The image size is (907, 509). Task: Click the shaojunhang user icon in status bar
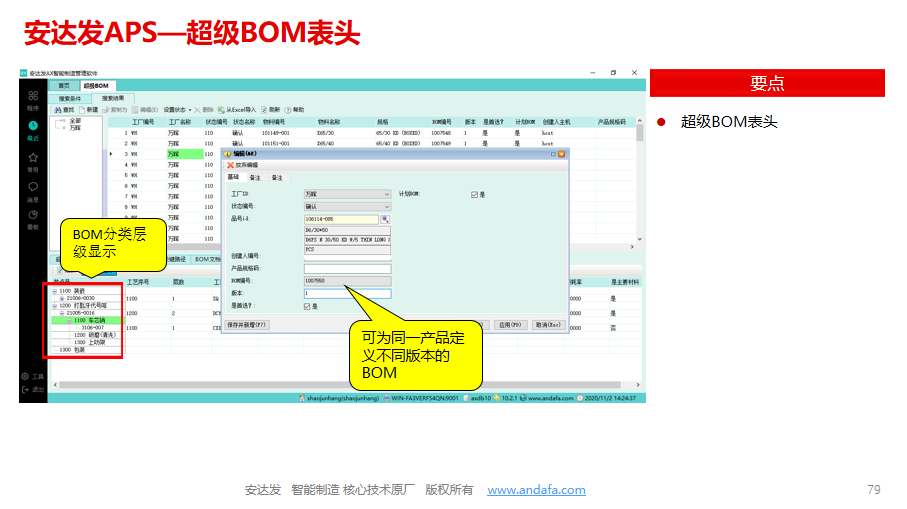point(302,399)
